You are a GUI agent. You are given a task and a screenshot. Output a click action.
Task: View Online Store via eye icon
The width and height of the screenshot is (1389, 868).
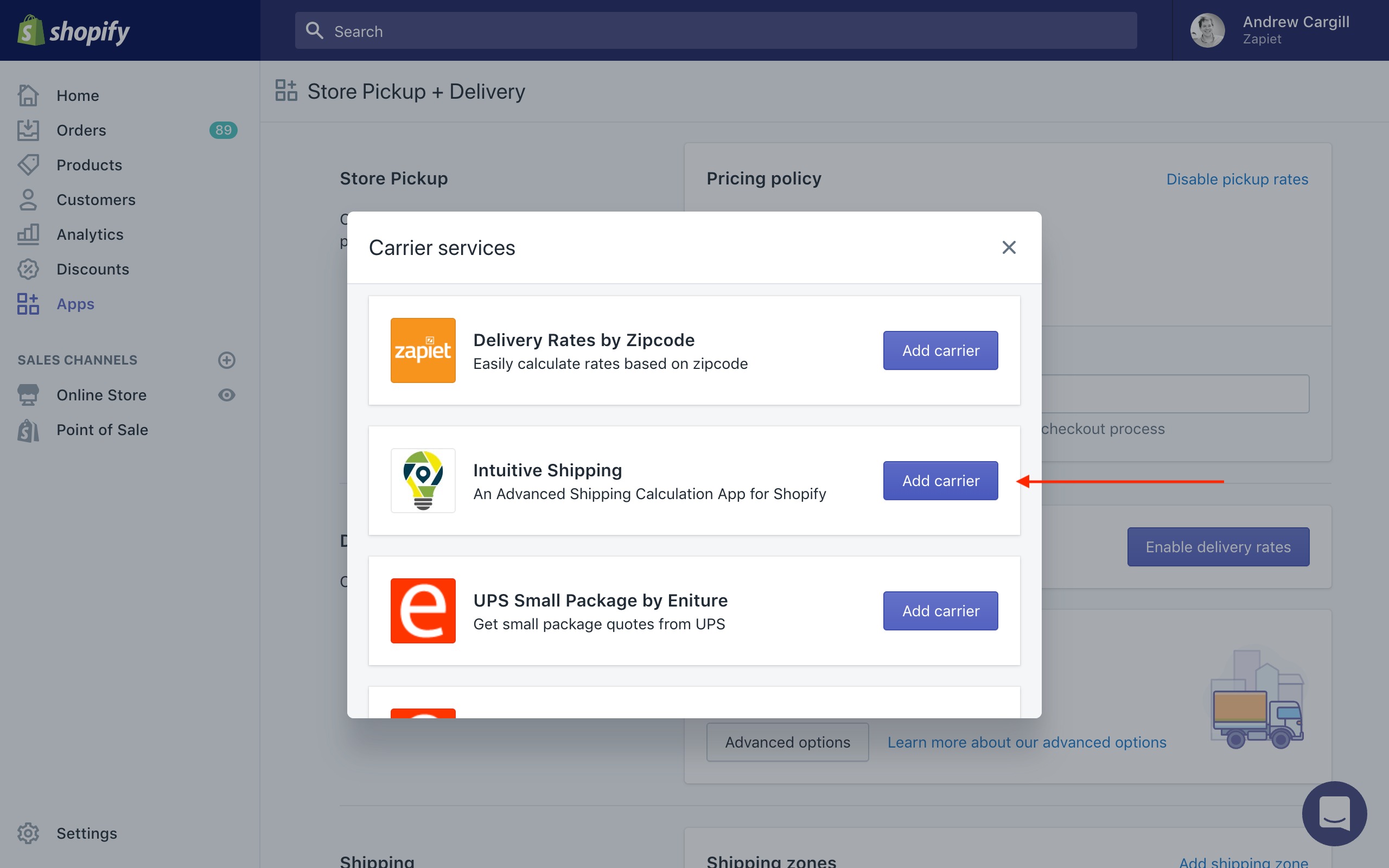(227, 395)
